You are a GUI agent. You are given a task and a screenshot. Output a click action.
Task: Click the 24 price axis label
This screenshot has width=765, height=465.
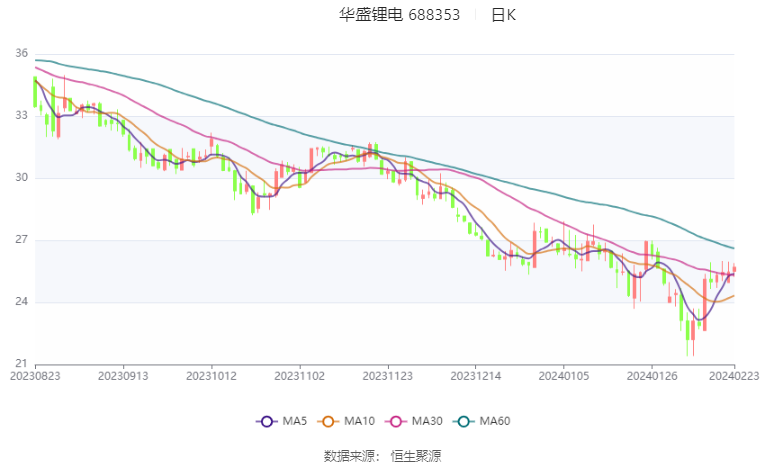tap(21, 302)
